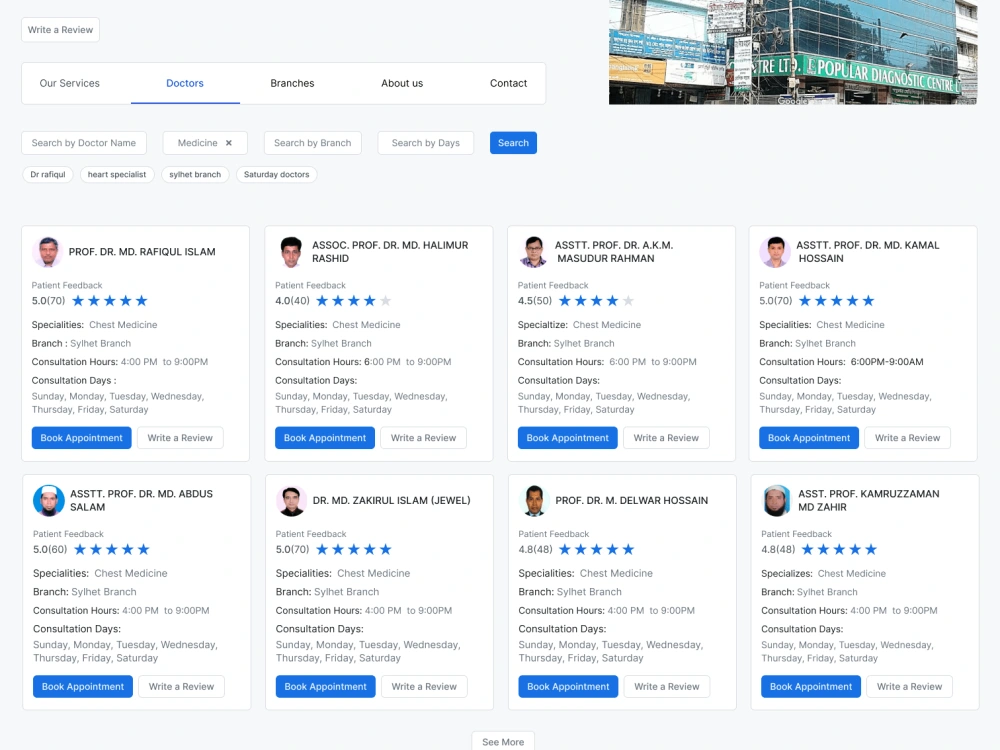This screenshot has height=750, width=1000.
Task: Remove the Medicine filter with the x icon
Action: click(228, 143)
